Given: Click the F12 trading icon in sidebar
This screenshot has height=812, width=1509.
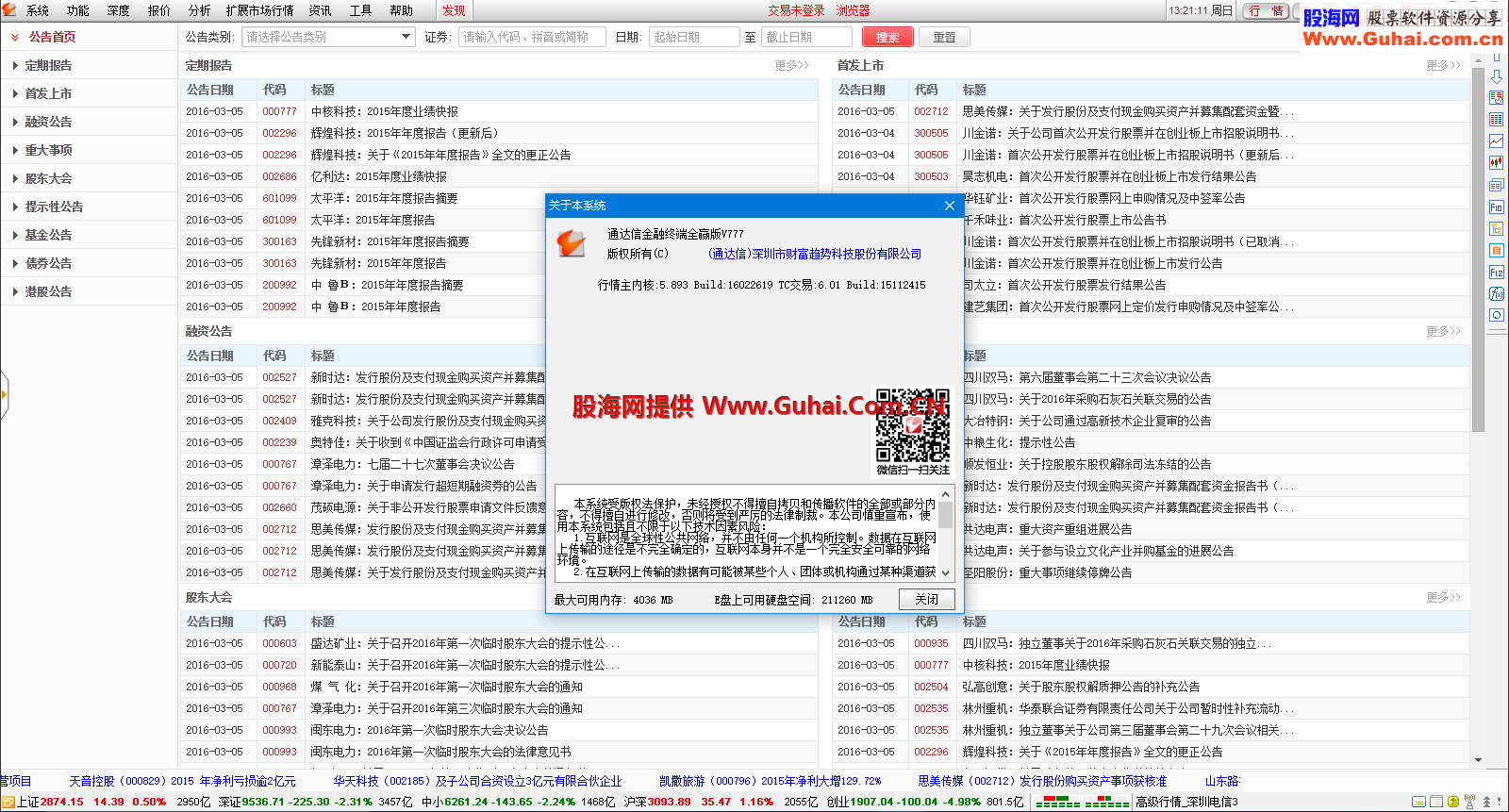Looking at the screenshot, I should [x=1497, y=272].
